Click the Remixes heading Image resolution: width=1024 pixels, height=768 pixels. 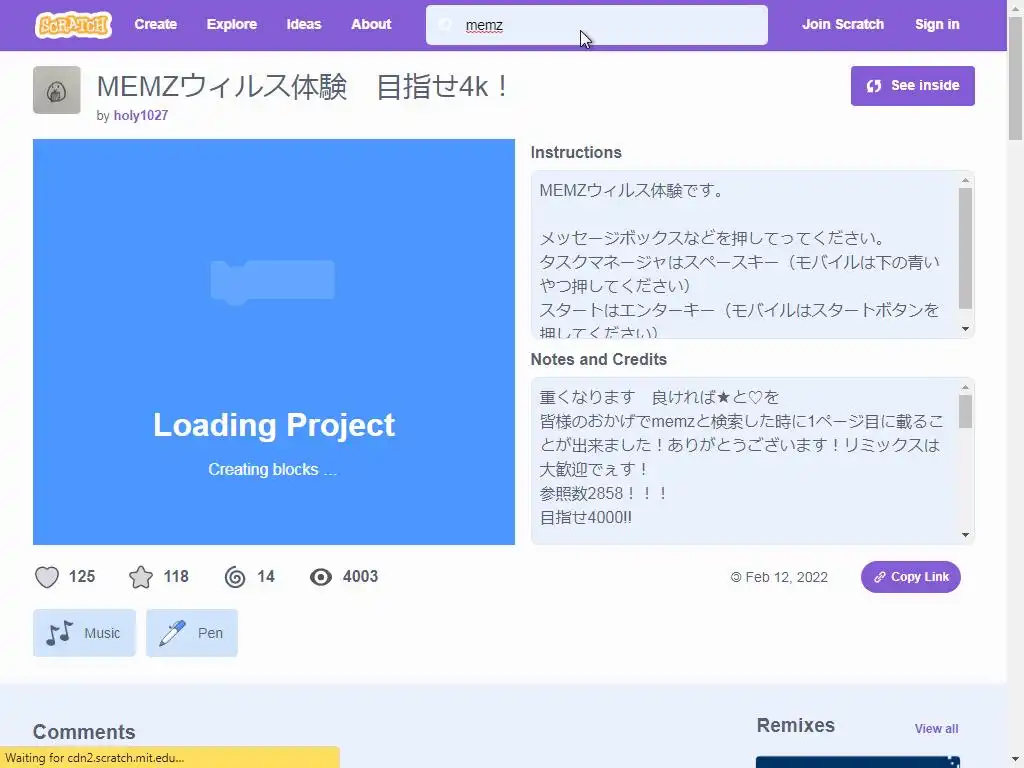point(795,726)
